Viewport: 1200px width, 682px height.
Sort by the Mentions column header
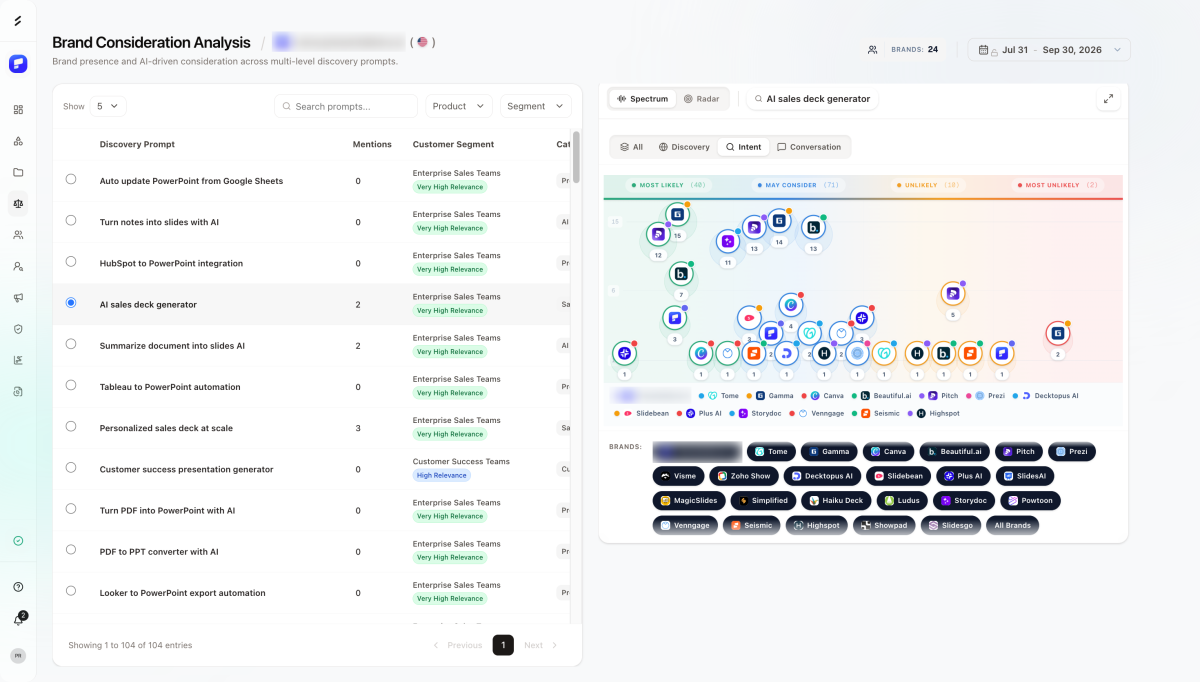372,144
